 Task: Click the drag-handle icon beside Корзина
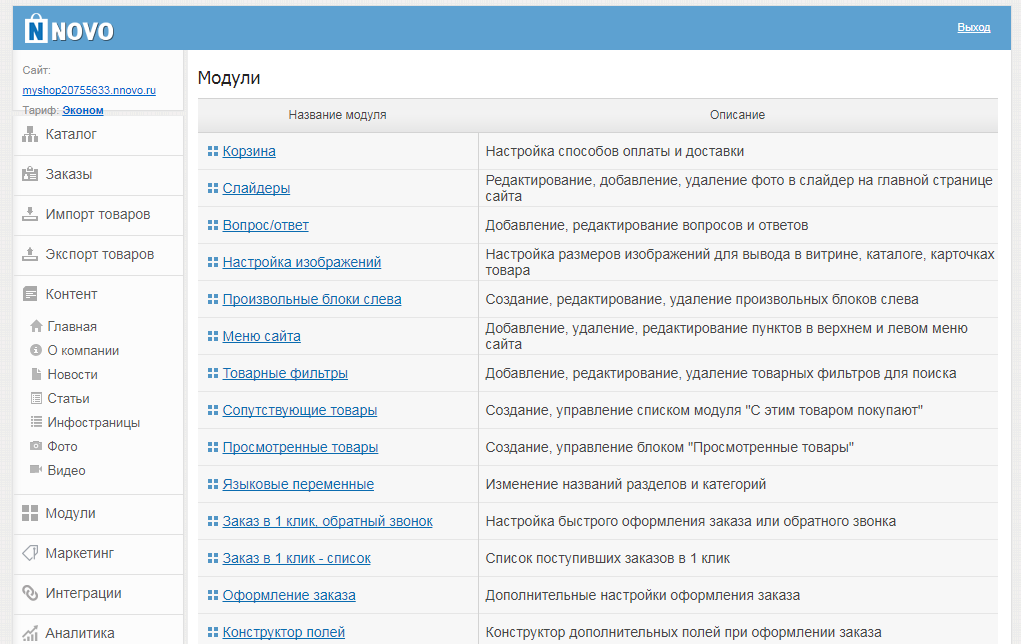(211, 150)
